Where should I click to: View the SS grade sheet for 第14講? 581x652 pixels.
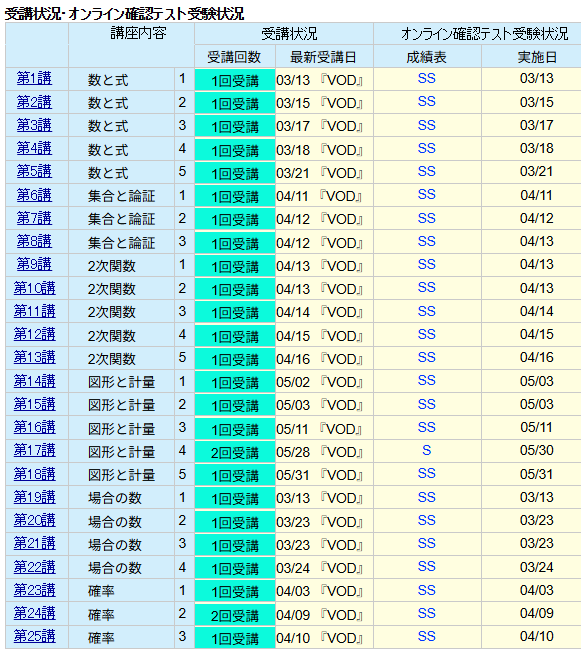pyautogui.click(x=426, y=380)
